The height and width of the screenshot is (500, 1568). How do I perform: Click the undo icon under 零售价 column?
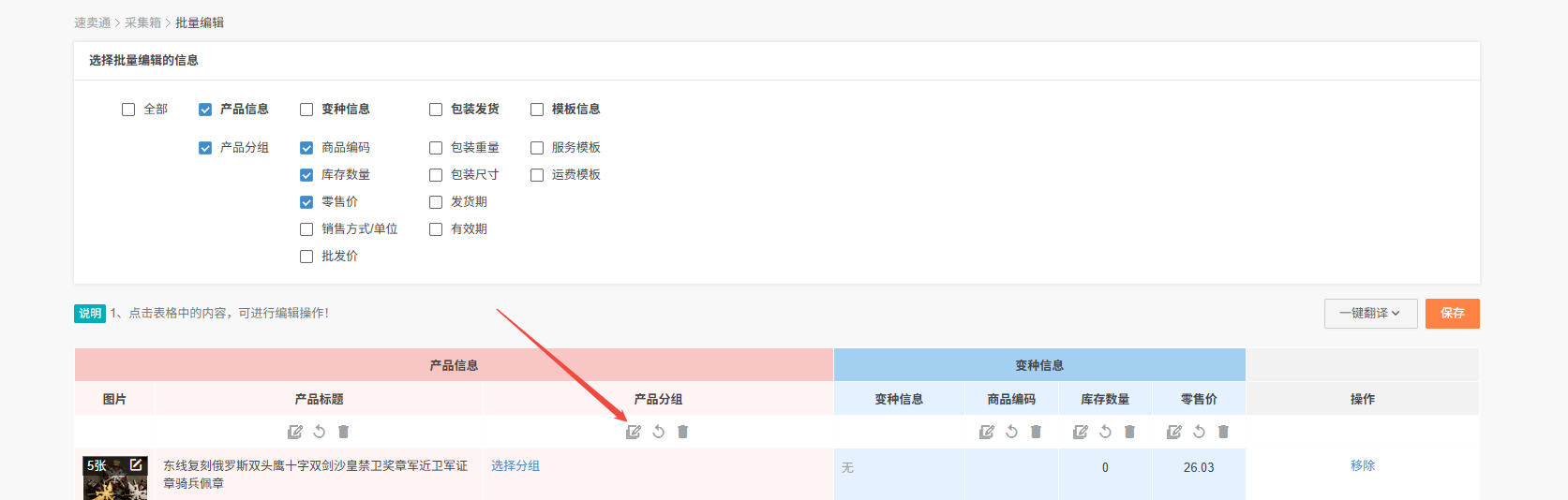(1199, 432)
